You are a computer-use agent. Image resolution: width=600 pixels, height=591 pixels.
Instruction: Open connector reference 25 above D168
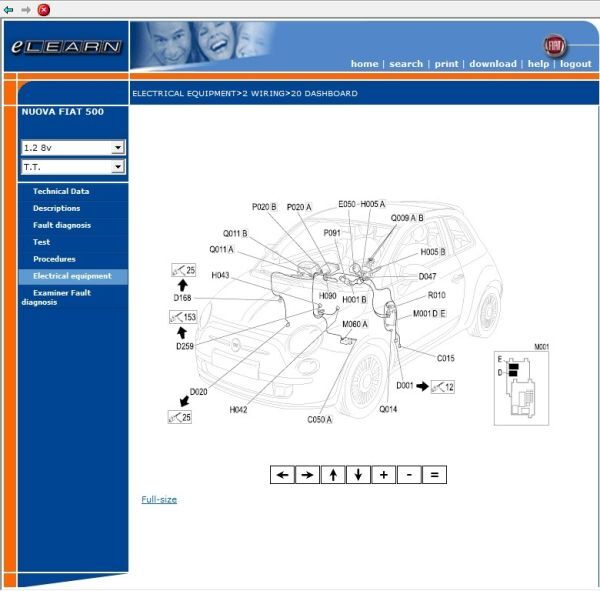pos(184,270)
